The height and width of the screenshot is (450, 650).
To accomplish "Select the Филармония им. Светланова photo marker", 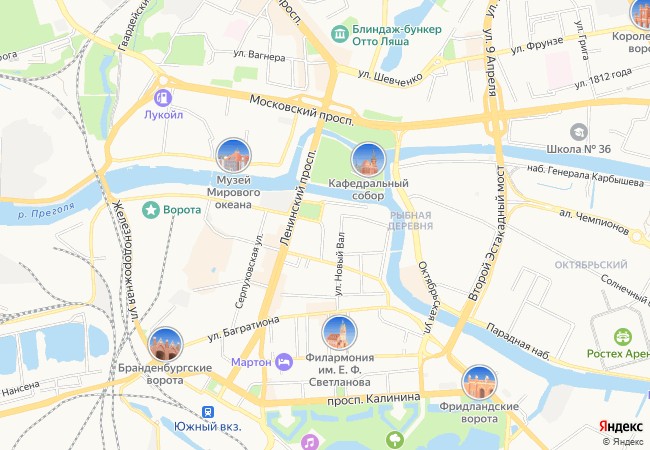I will point(340,333).
